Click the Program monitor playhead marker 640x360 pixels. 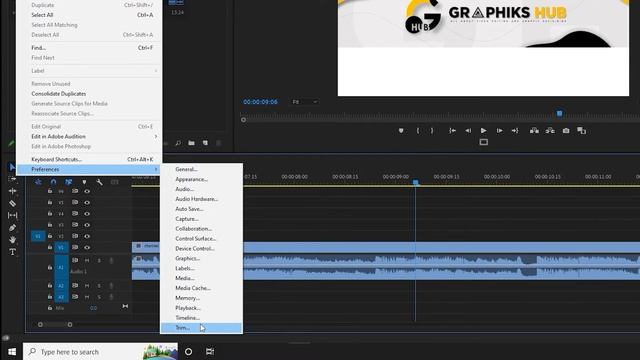[x=560, y=113]
